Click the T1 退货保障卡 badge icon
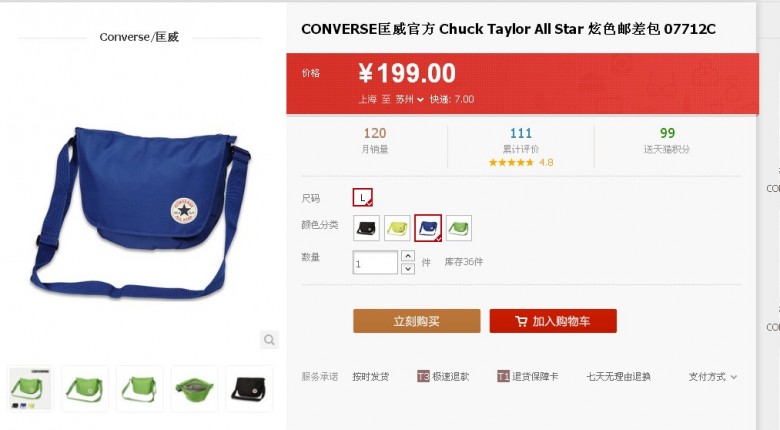Image resolution: width=780 pixels, height=430 pixels. point(503,376)
